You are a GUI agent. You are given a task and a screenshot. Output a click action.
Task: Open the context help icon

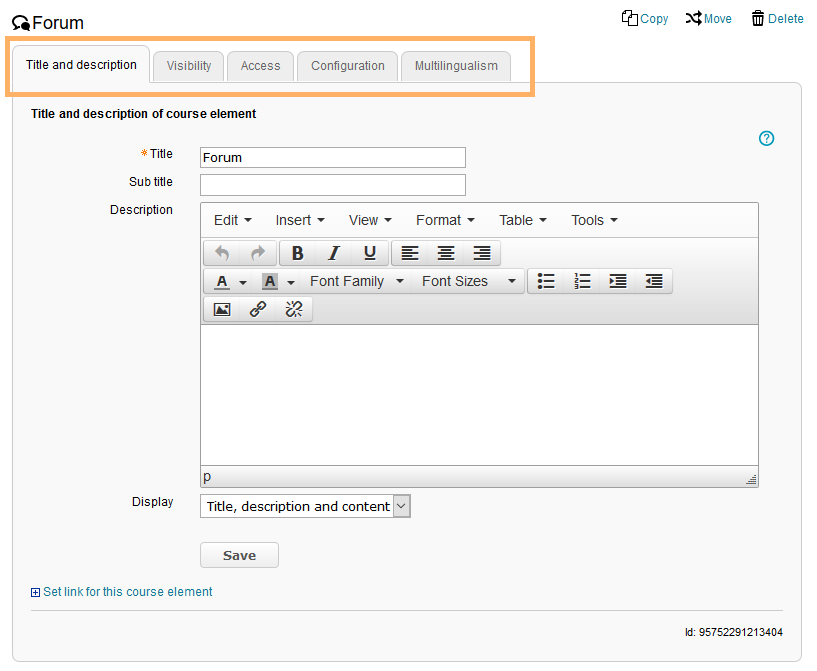[x=767, y=139]
